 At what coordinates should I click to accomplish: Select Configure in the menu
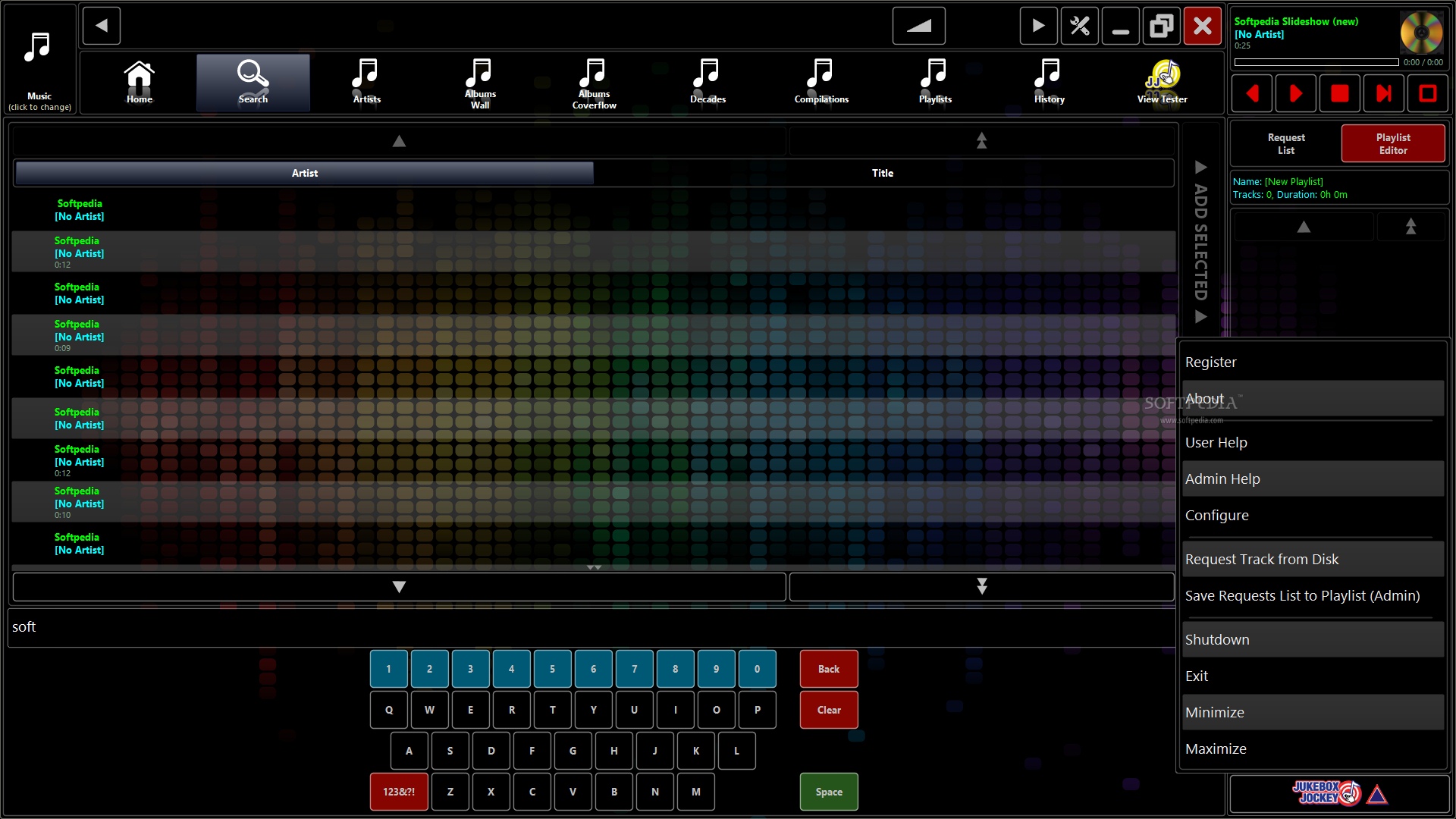1313,516
